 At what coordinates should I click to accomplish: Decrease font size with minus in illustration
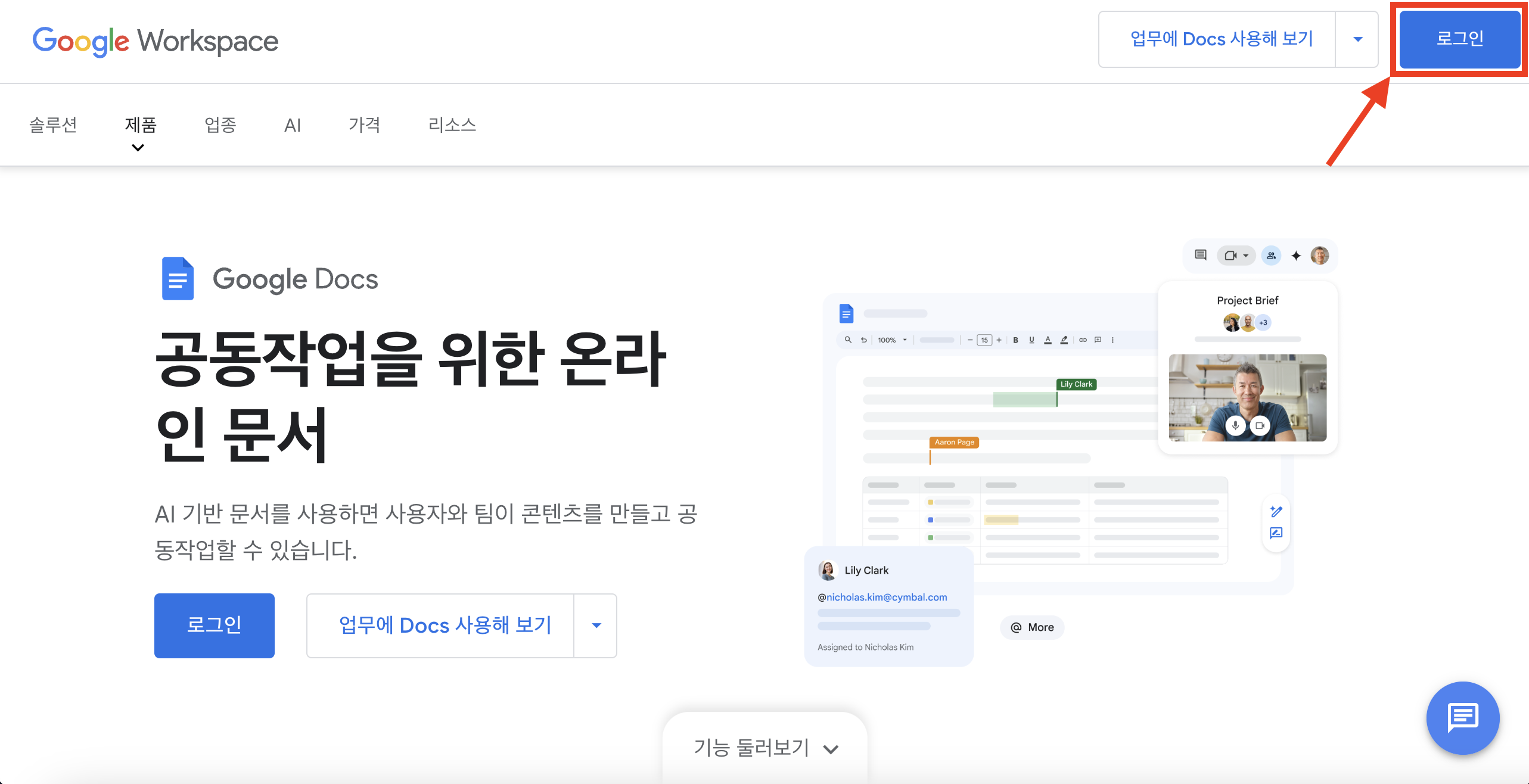[969, 340]
